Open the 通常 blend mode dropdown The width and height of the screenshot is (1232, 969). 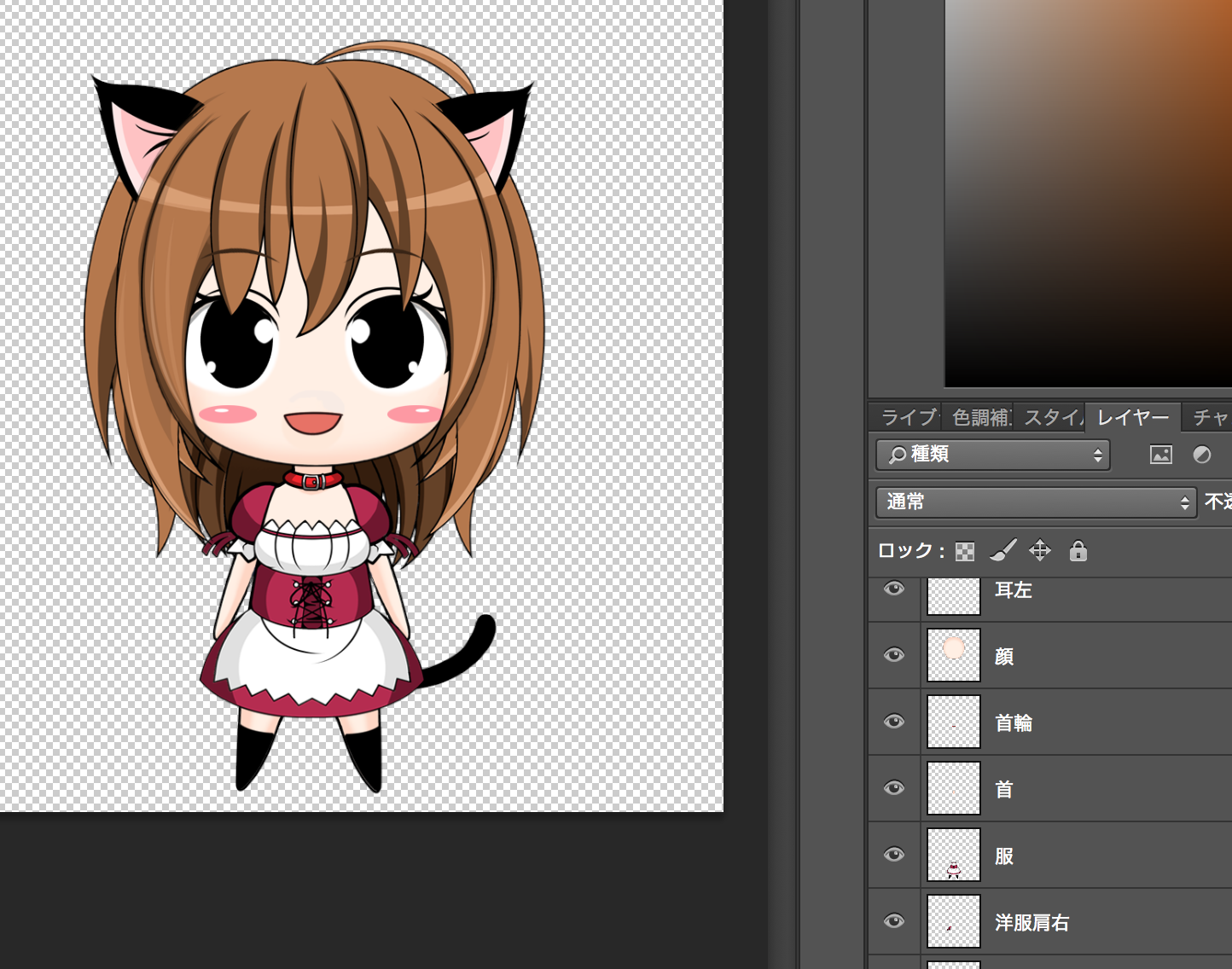tap(1037, 502)
